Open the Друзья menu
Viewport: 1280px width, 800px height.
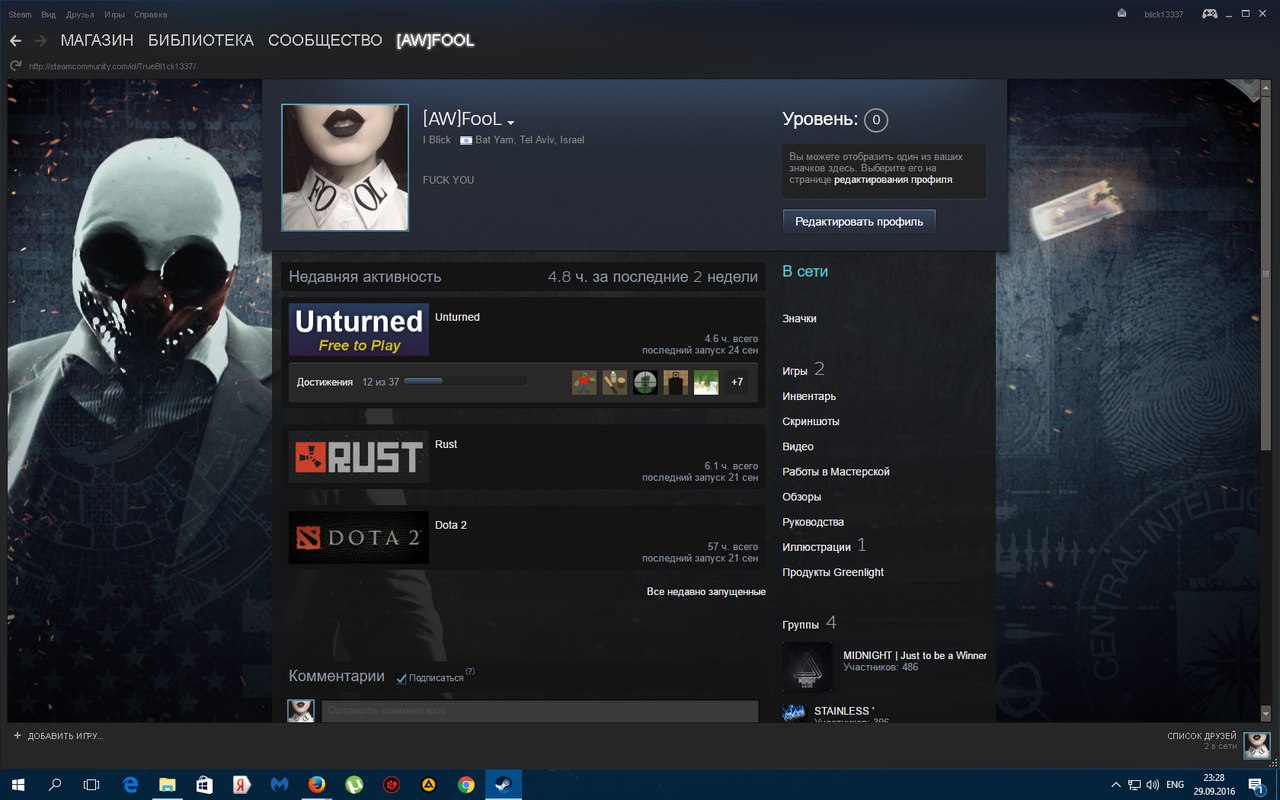[80, 15]
